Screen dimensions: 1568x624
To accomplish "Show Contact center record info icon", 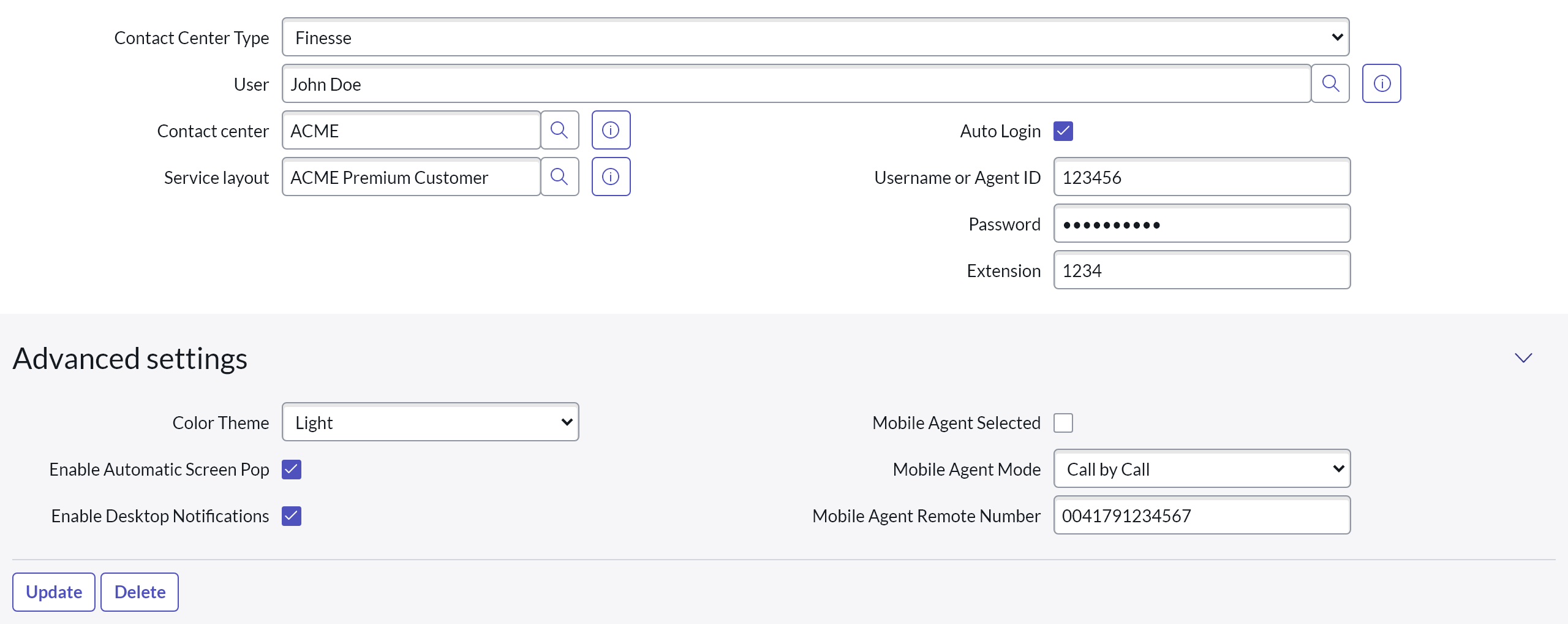I will pos(611,130).
